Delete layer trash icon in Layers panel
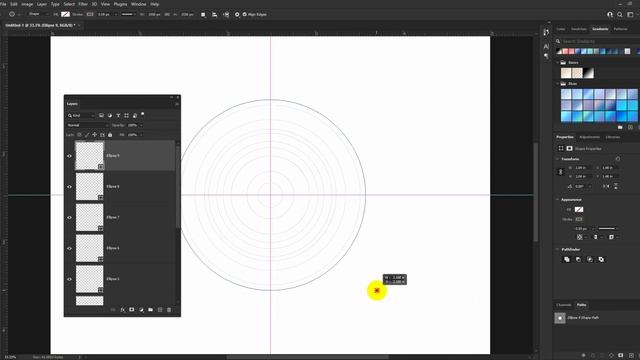The width and height of the screenshot is (640, 360). click(169, 310)
